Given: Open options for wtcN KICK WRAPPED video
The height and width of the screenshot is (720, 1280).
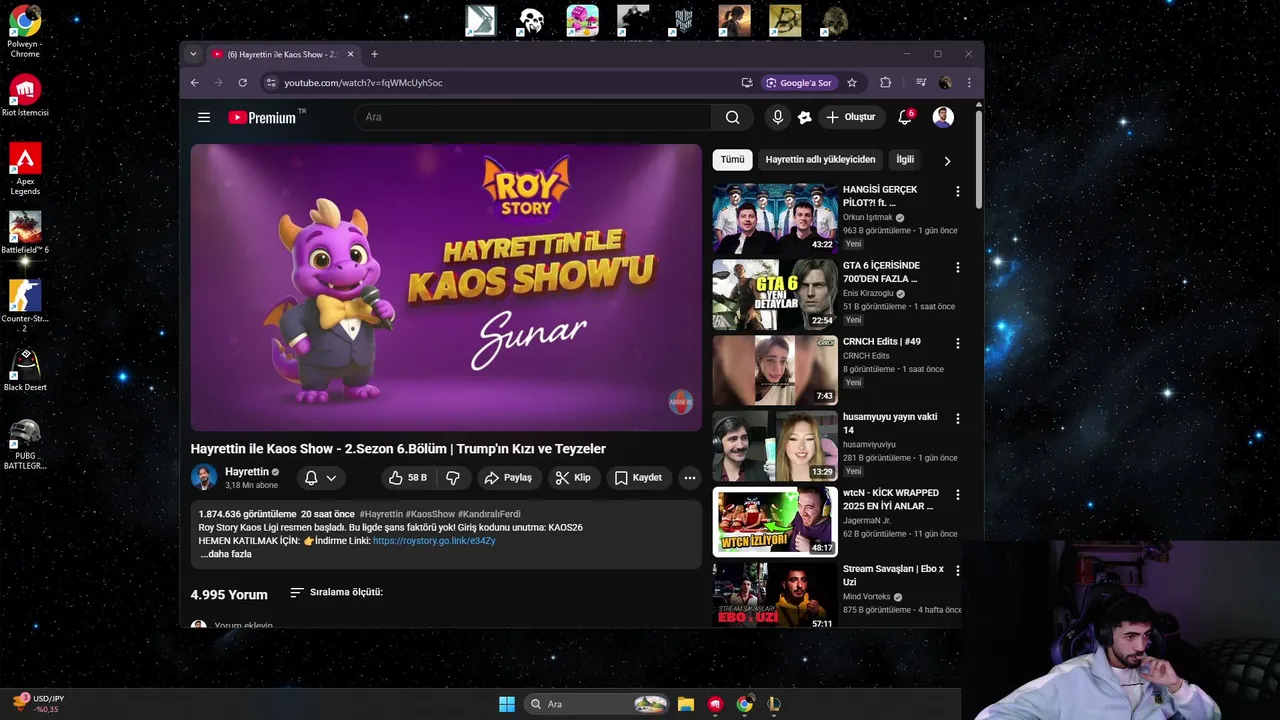Looking at the screenshot, I should point(957,495).
